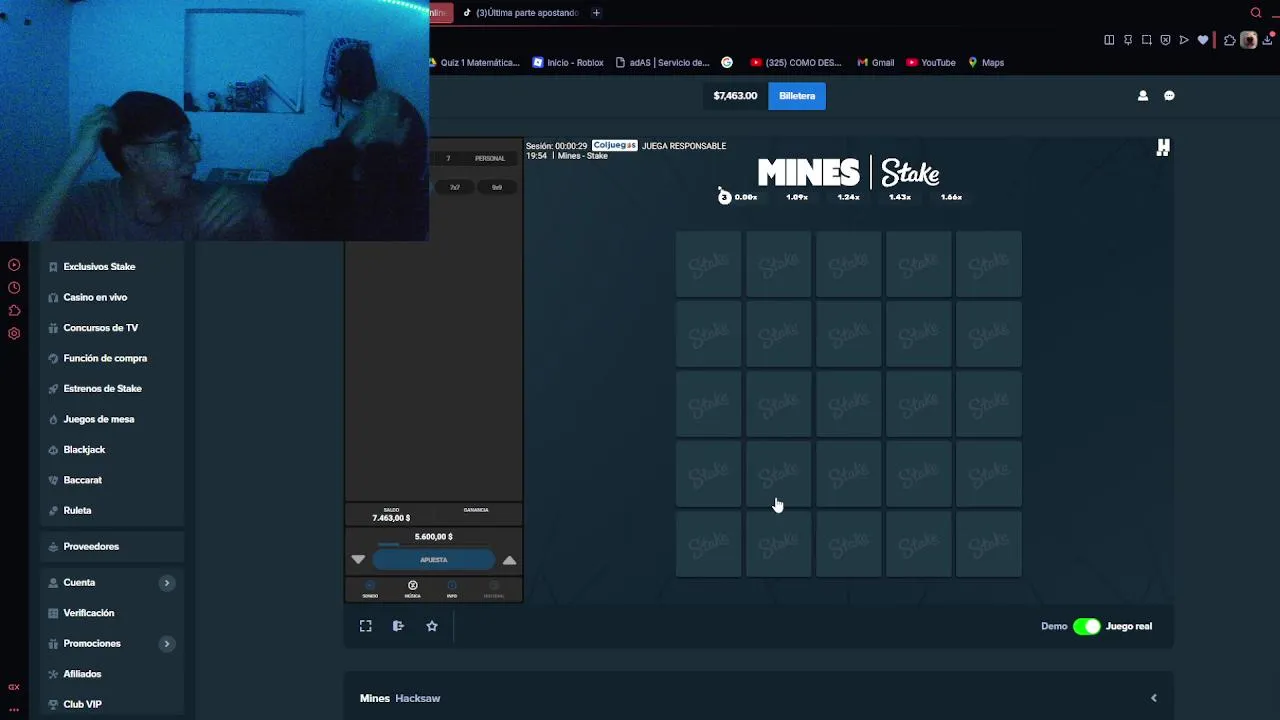Open Inicio - Roblox bookmark
Image resolution: width=1280 pixels, height=720 pixels.
point(568,62)
